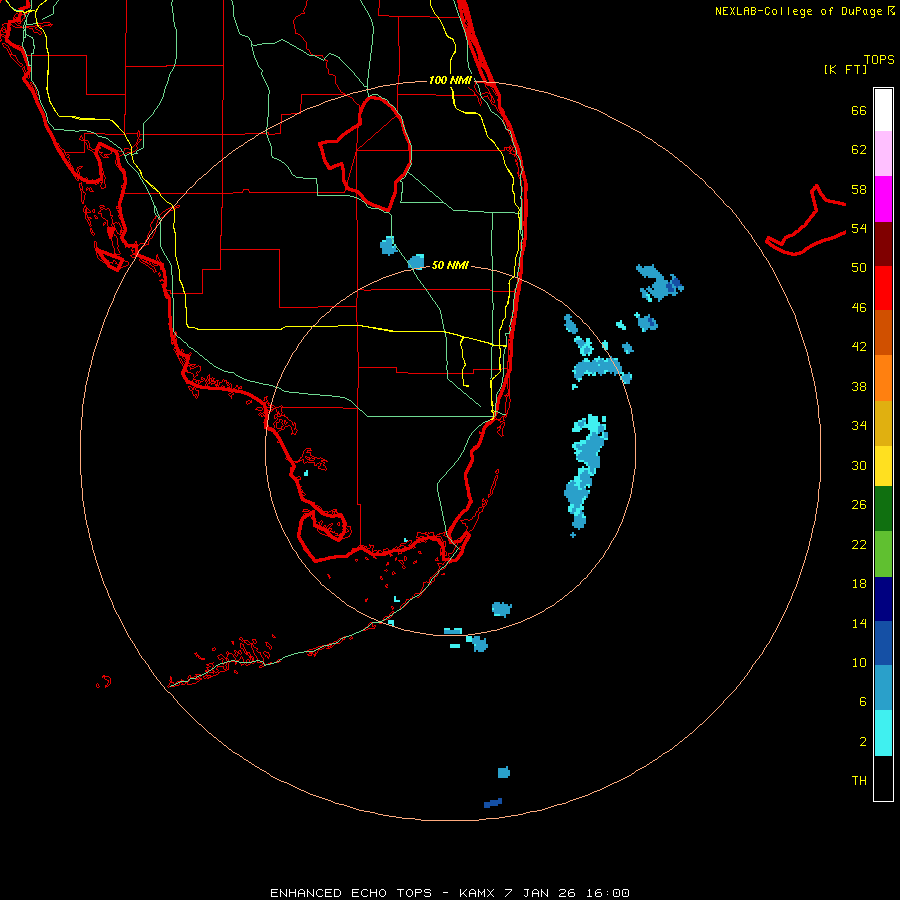
Task: Select the navy blue scale swatch
Action: (x=883, y=599)
